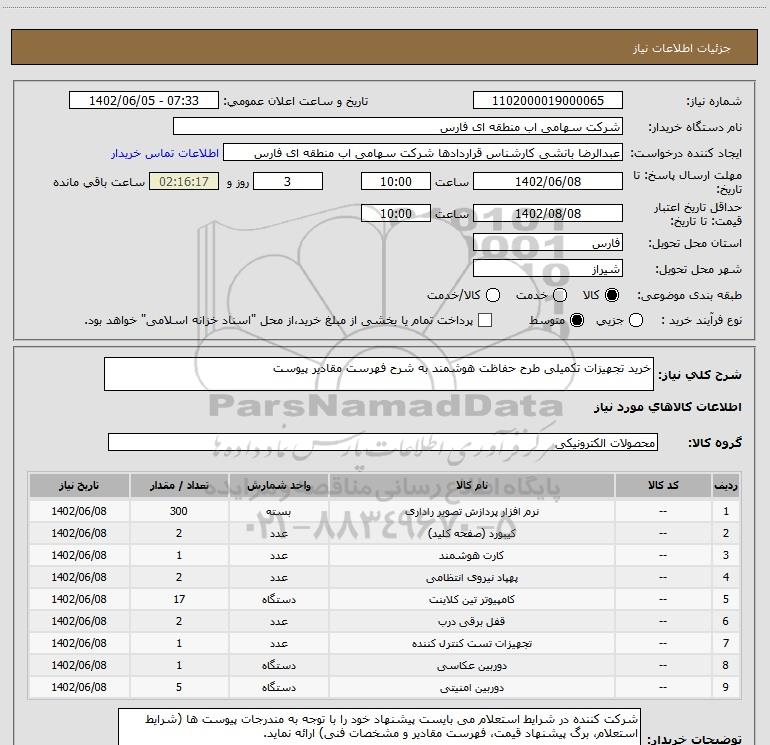Click quantity 5 for دوربین امنیتی row
Viewport: 770px width, 745px height.
pos(179,688)
